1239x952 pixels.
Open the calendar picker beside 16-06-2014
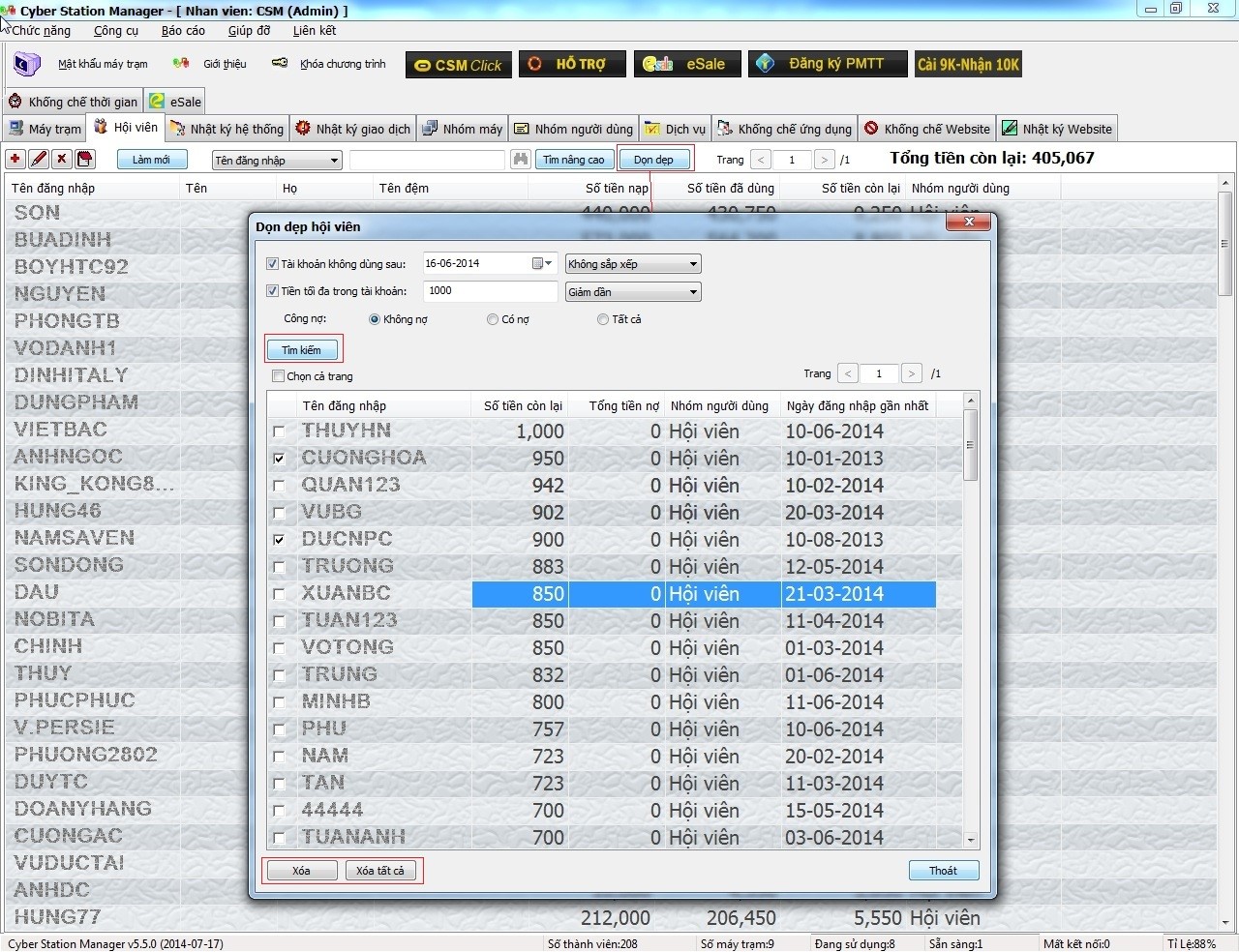[x=541, y=264]
